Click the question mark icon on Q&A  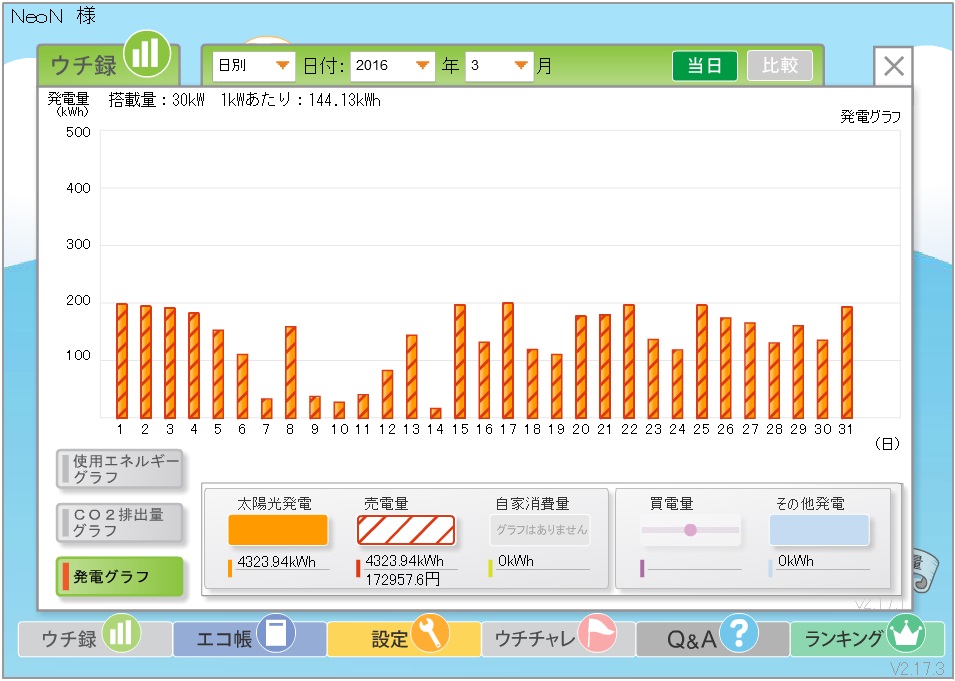(739, 633)
